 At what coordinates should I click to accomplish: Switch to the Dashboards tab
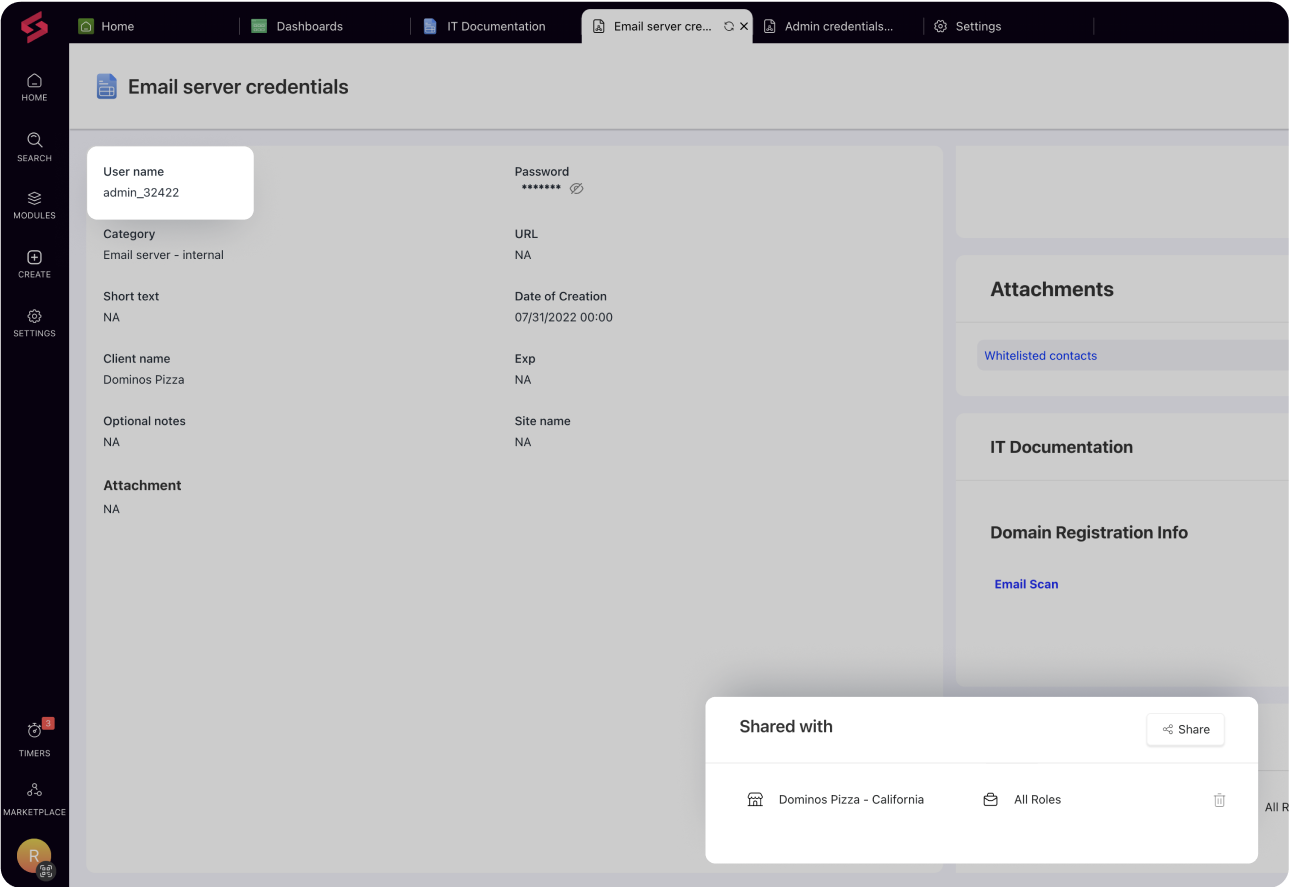click(x=309, y=26)
